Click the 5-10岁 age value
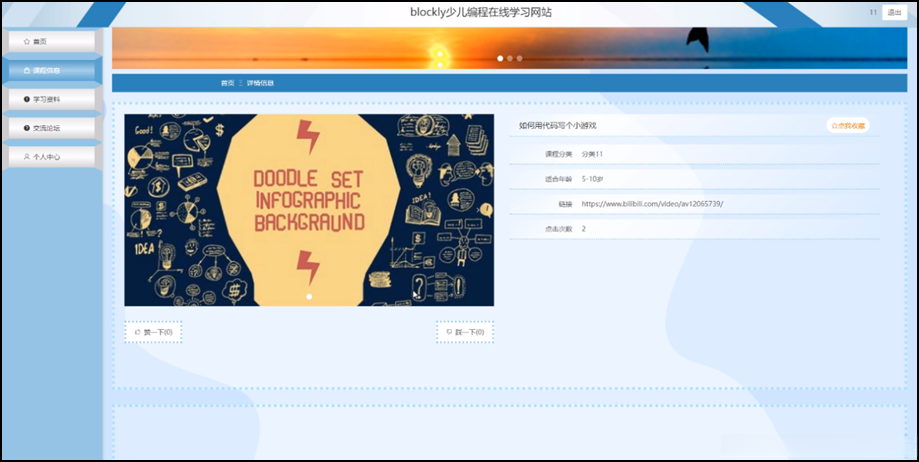 [x=592, y=179]
